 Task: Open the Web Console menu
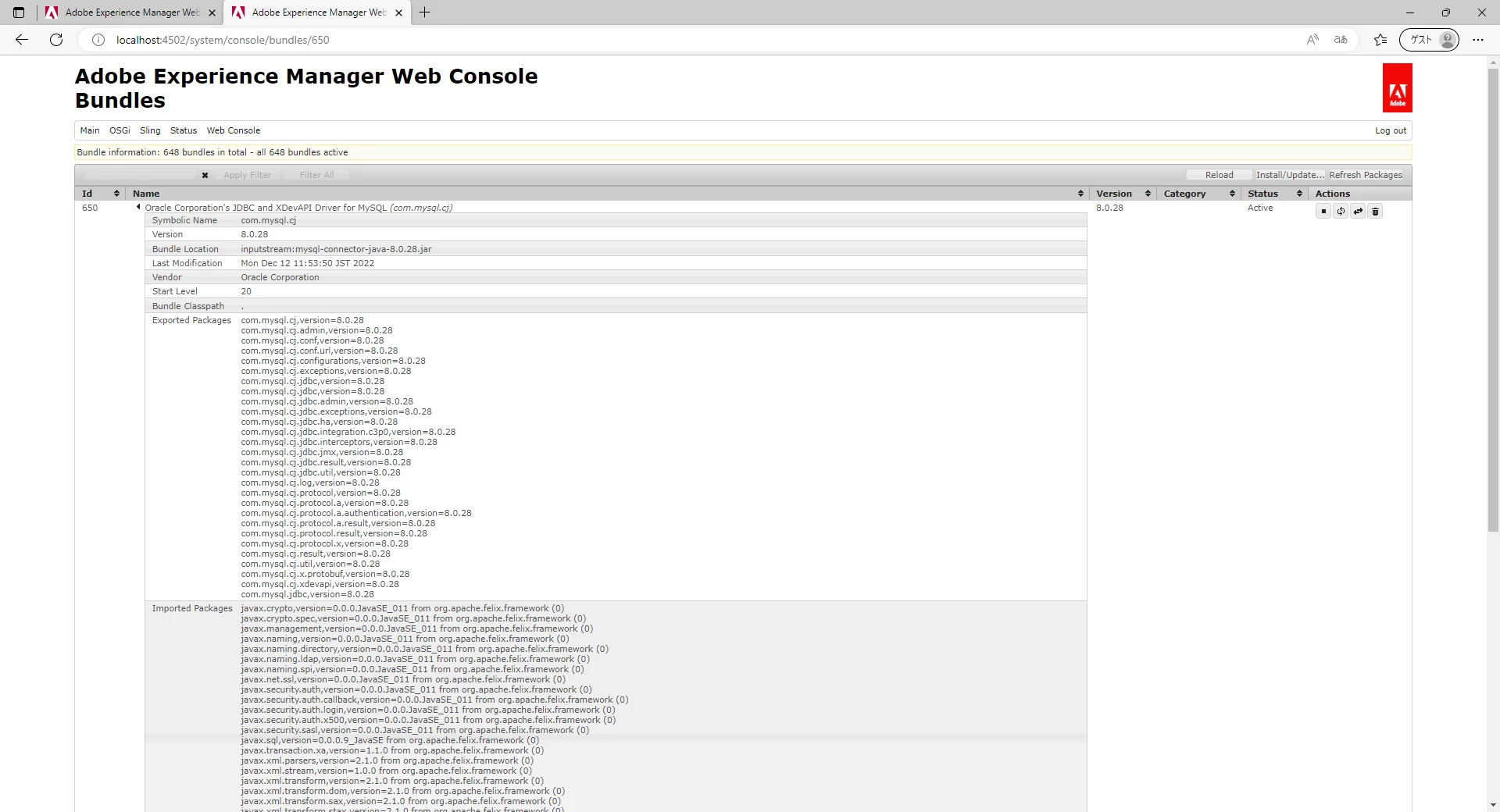click(x=234, y=130)
